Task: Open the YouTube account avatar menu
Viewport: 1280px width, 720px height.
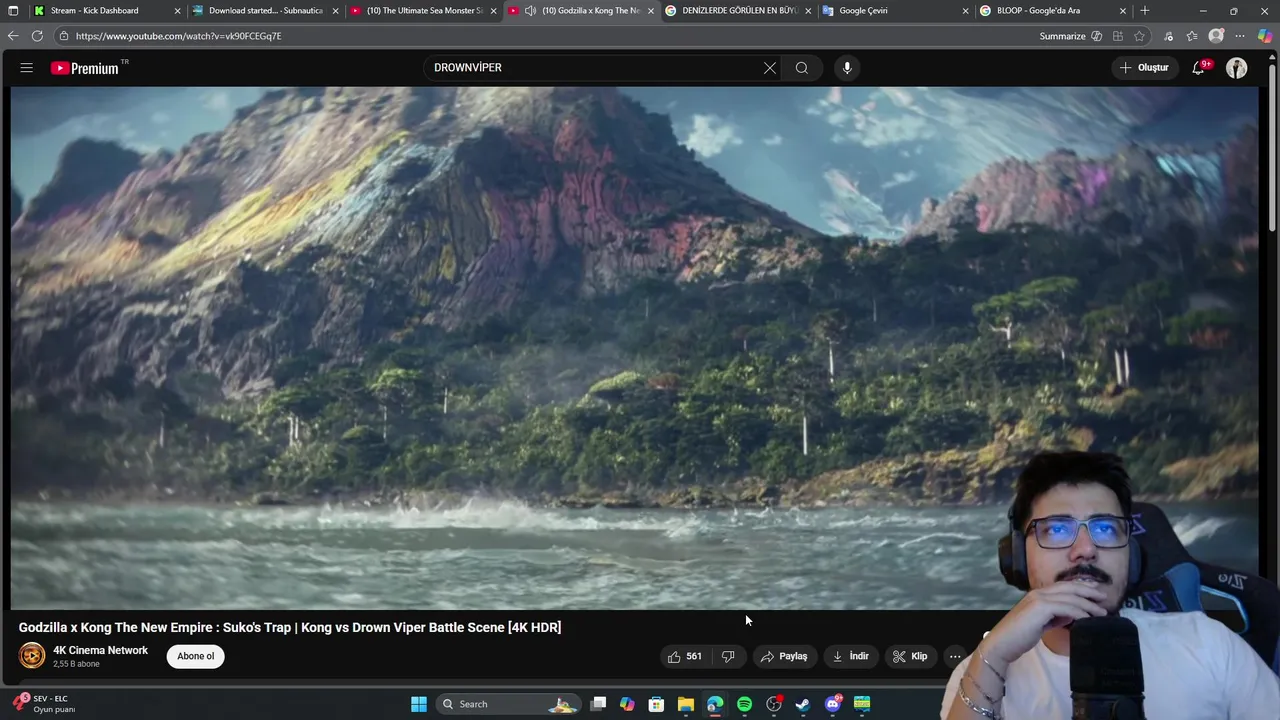Action: click(1237, 68)
